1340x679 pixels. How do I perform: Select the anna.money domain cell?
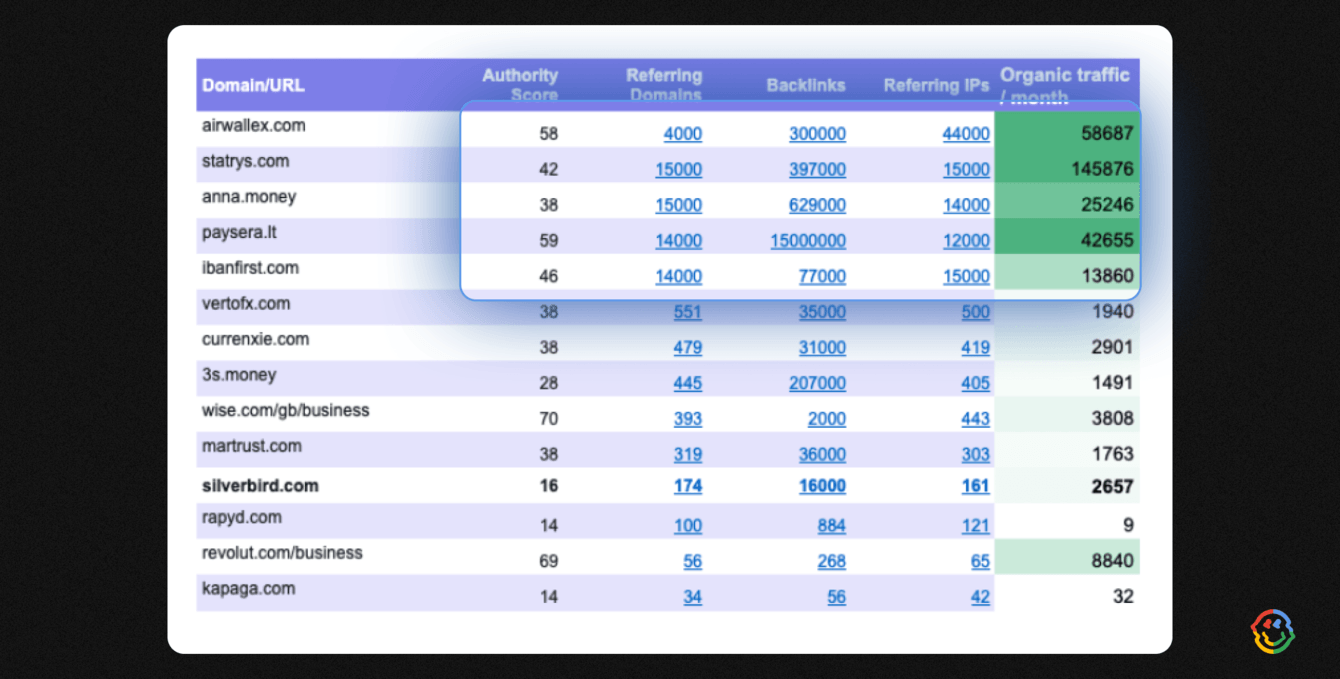coord(249,197)
